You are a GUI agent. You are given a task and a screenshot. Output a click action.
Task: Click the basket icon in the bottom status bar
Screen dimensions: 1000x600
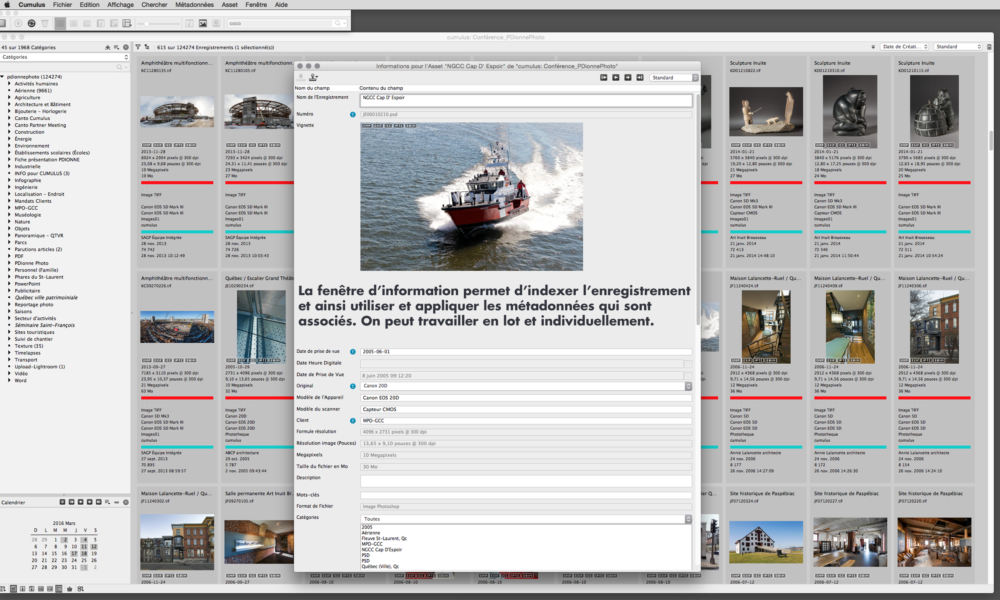click(x=70, y=589)
